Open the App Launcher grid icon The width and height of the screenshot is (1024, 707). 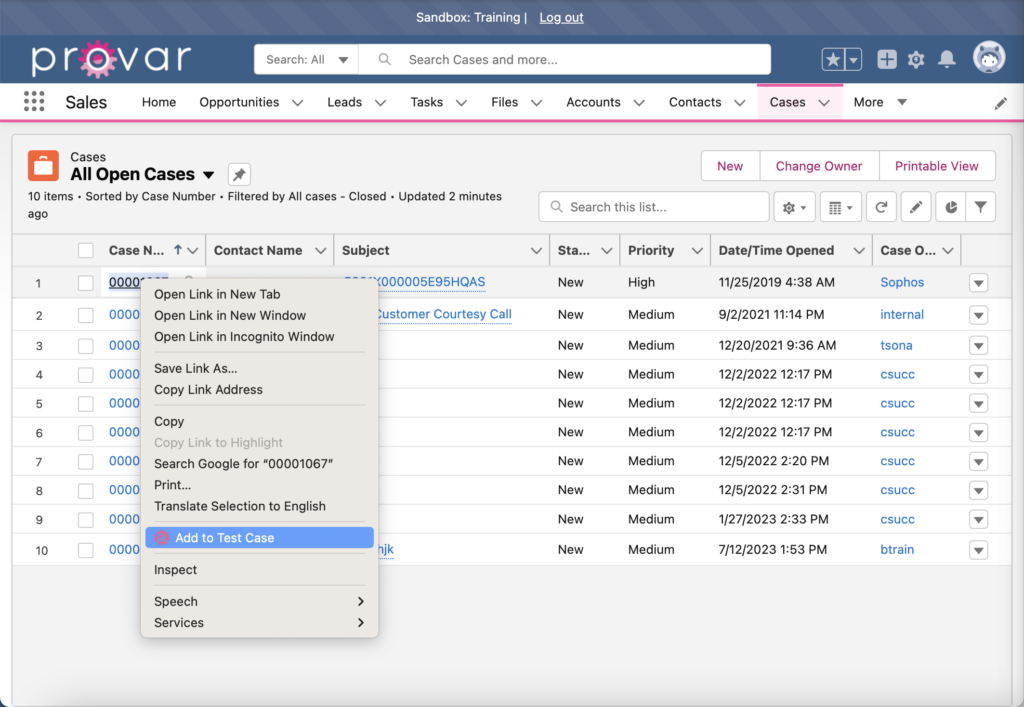coord(34,101)
